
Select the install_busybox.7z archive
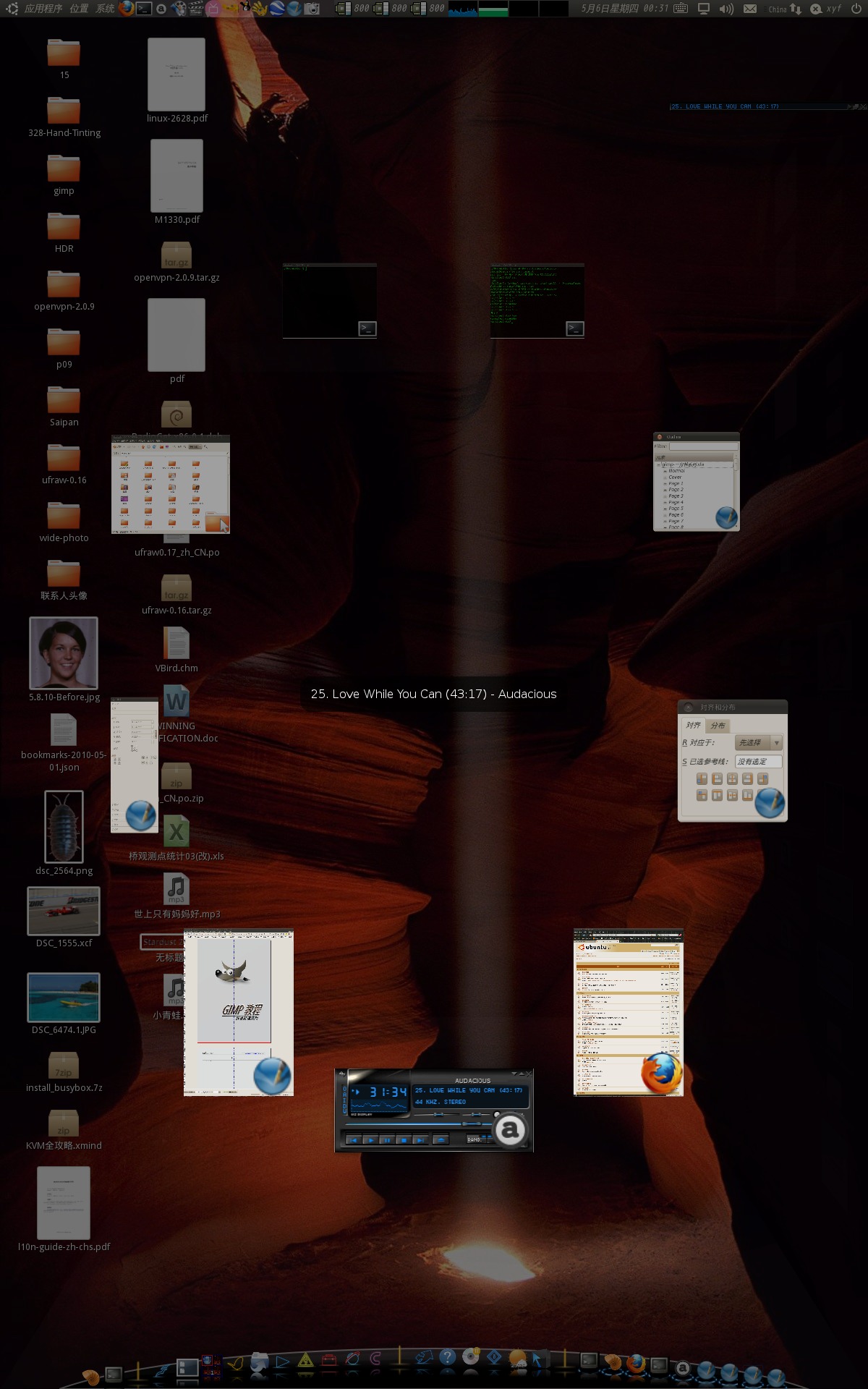64,1071
